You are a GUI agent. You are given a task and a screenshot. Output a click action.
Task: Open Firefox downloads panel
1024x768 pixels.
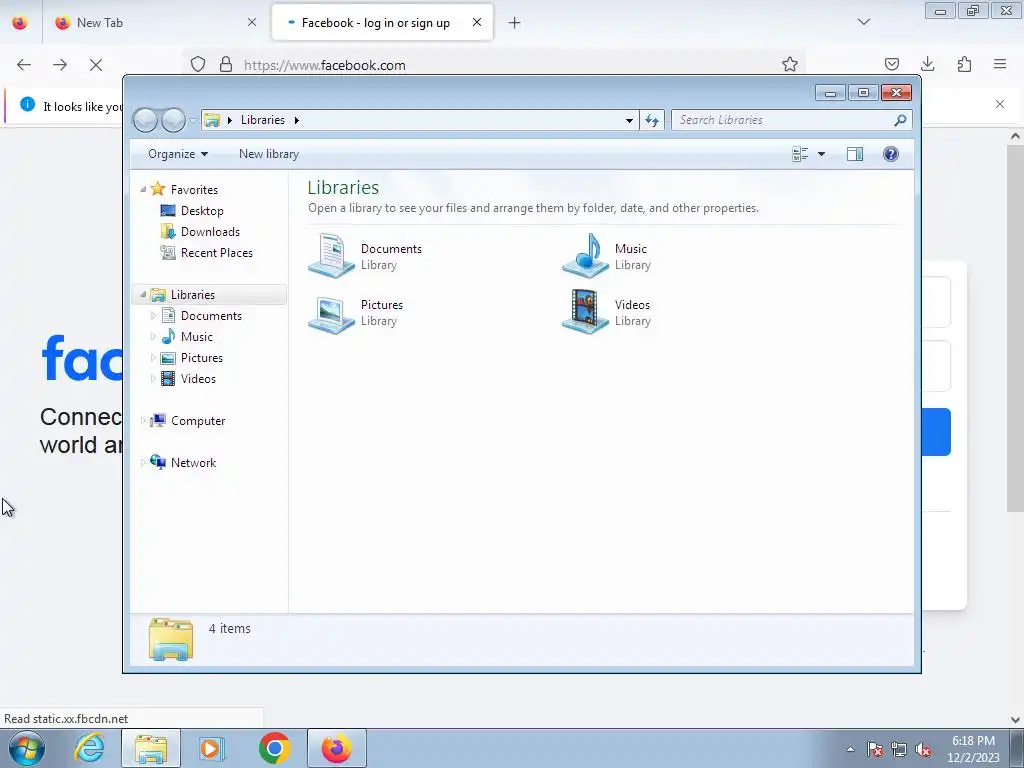(x=927, y=64)
